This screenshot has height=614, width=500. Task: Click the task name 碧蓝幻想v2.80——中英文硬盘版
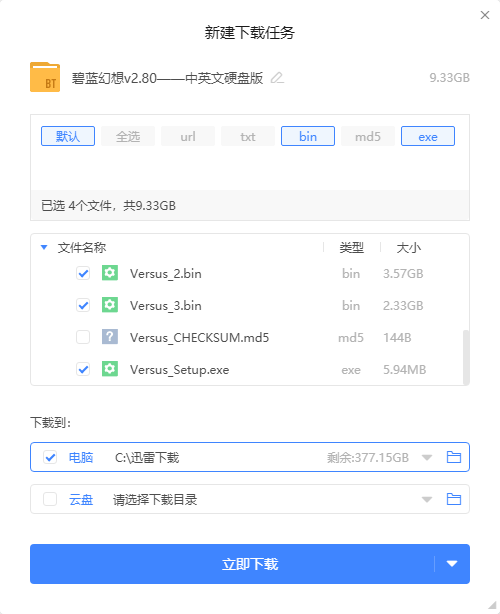pos(167,78)
